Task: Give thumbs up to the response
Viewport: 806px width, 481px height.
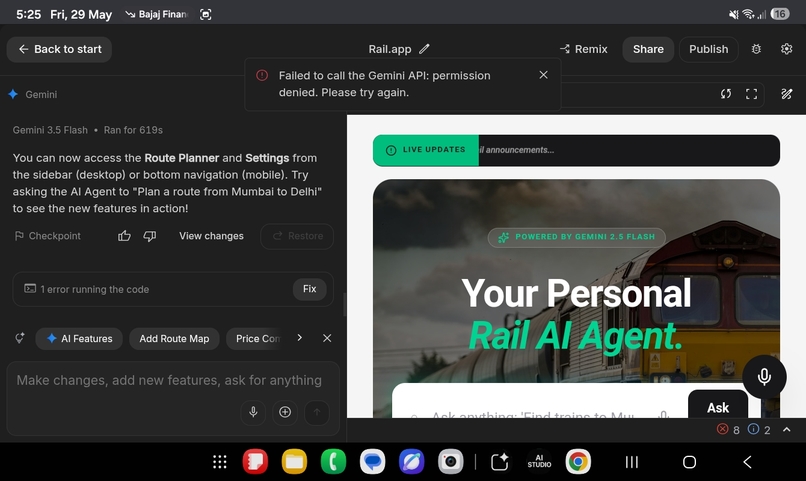Action: pyautogui.click(x=124, y=236)
